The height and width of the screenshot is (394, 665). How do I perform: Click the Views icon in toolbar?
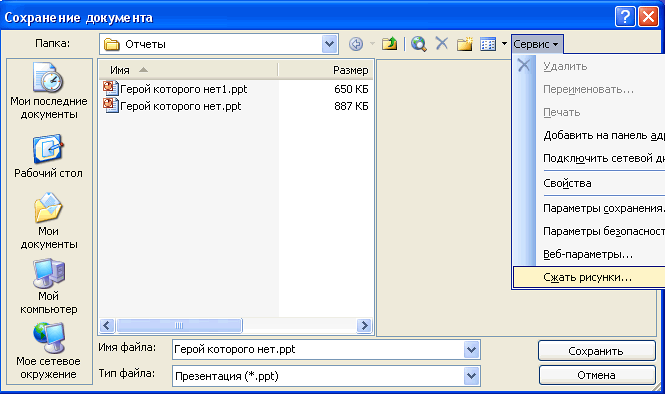(x=488, y=44)
